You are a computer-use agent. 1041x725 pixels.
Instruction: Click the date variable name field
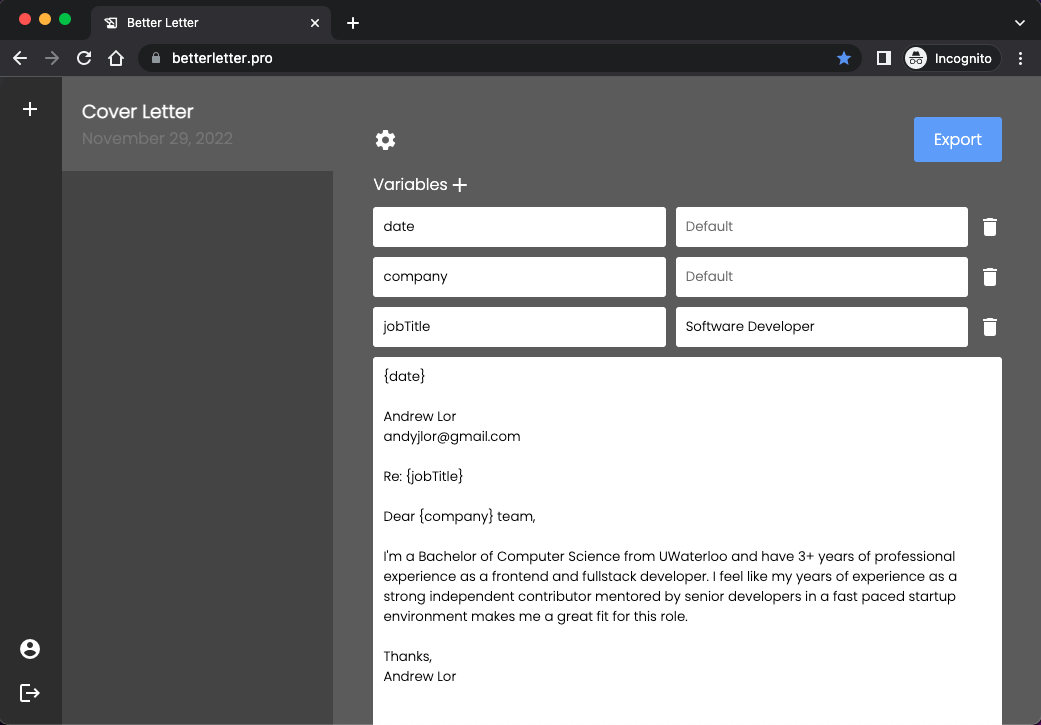coord(519,227)
